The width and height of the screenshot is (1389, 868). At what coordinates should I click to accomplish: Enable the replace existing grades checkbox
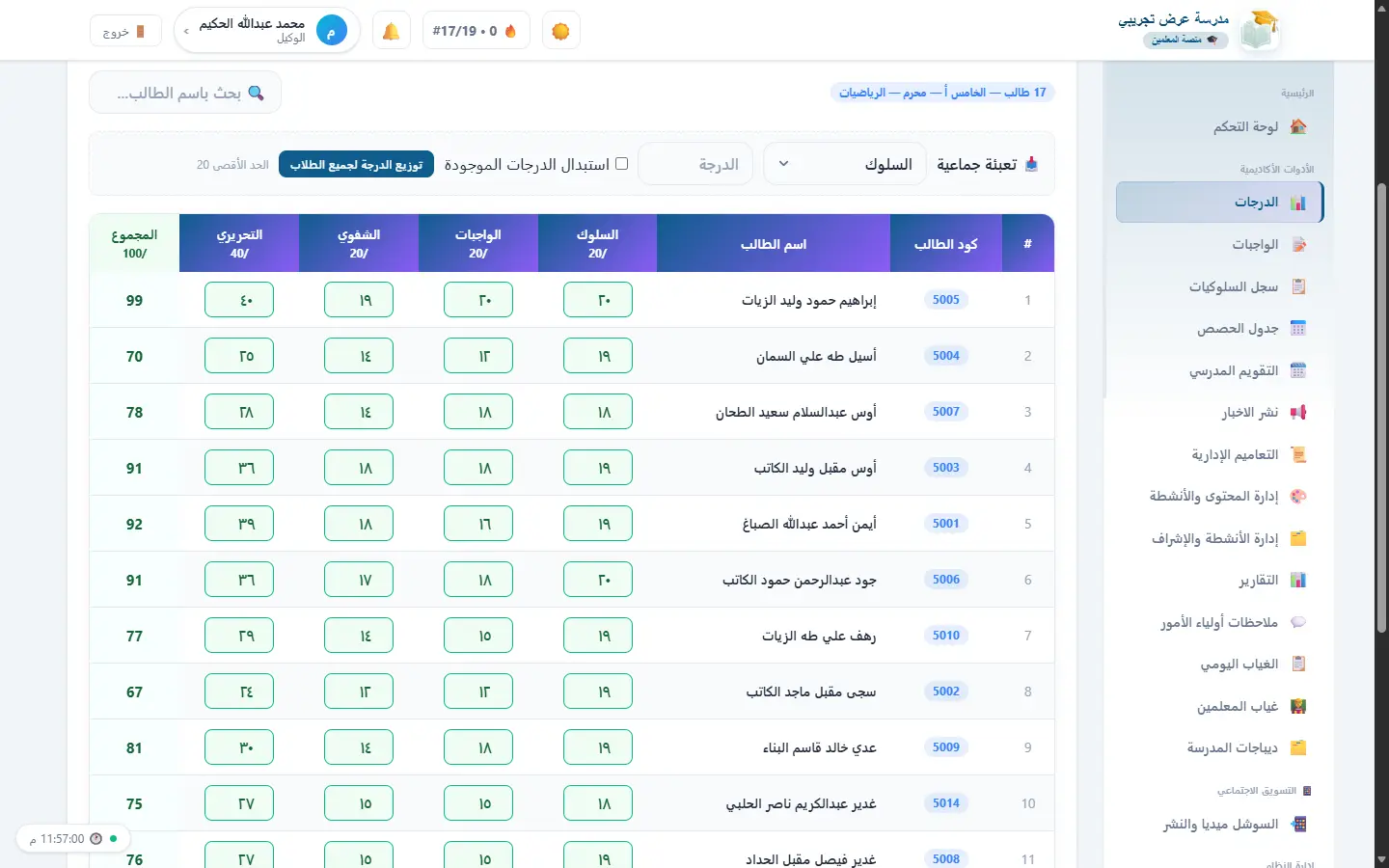click(x=621, y=164)
